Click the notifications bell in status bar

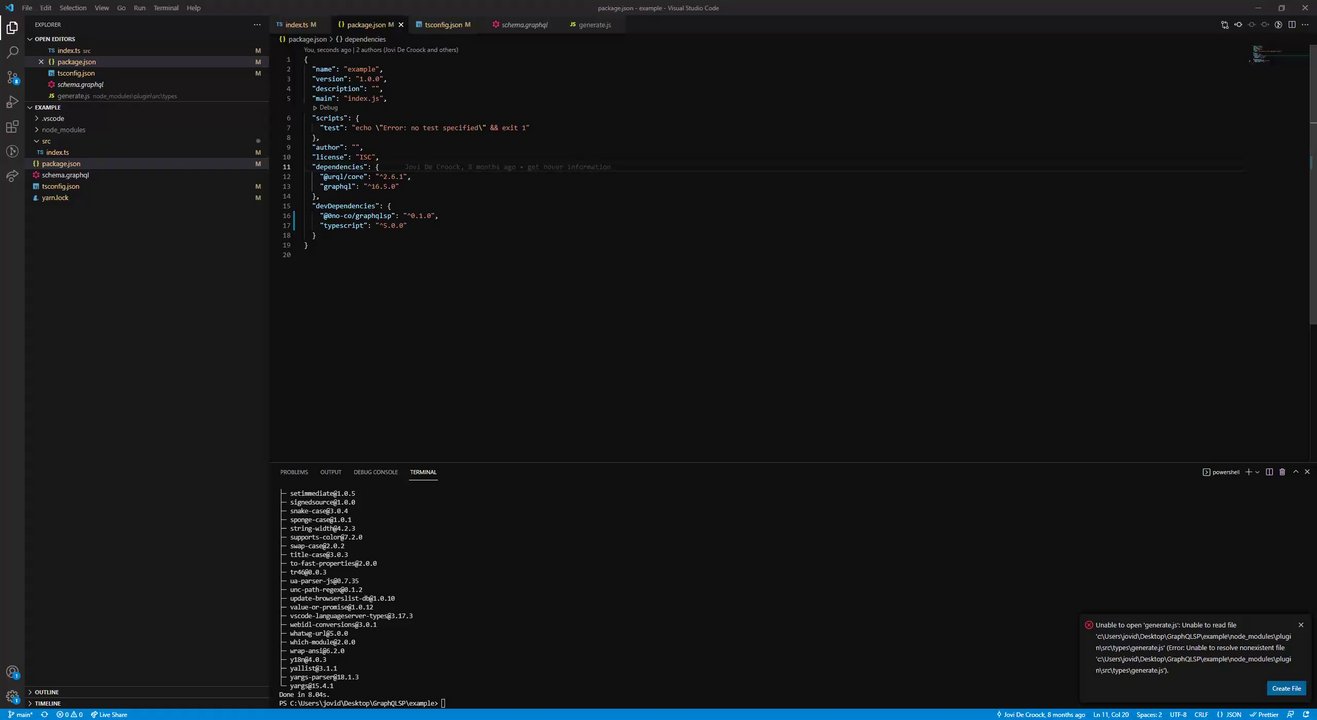(1305, 715)
